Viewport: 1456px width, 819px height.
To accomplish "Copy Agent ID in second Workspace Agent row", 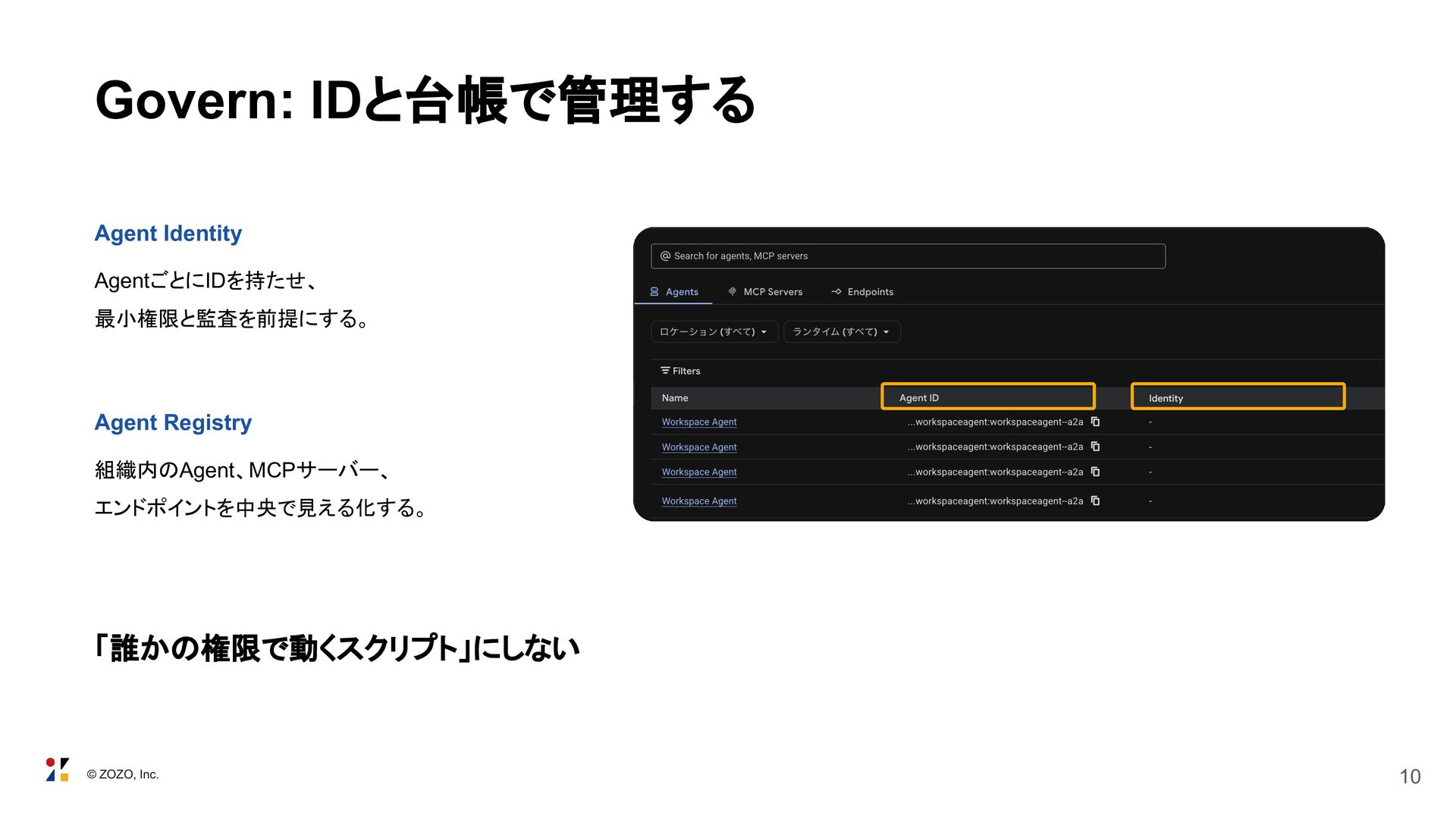I will [x=1095, y=447].
